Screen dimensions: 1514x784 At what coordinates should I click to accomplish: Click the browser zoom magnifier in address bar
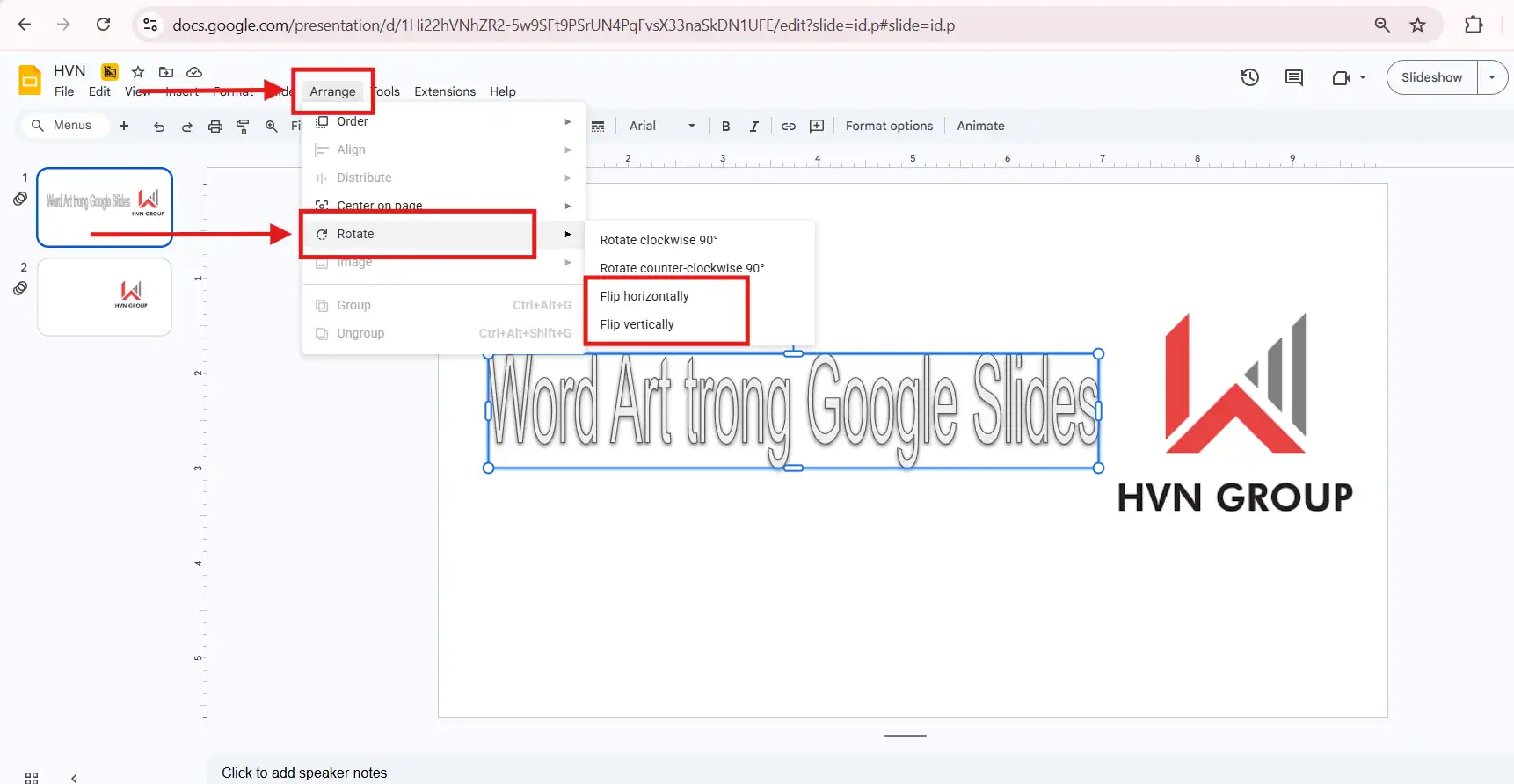(1382, 25)
